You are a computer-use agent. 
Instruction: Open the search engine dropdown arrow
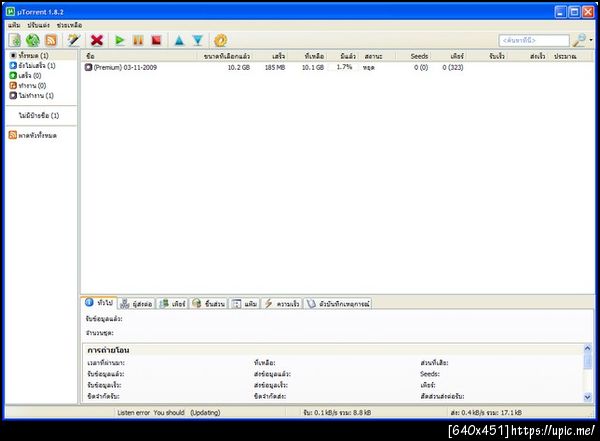pos(591,40)
